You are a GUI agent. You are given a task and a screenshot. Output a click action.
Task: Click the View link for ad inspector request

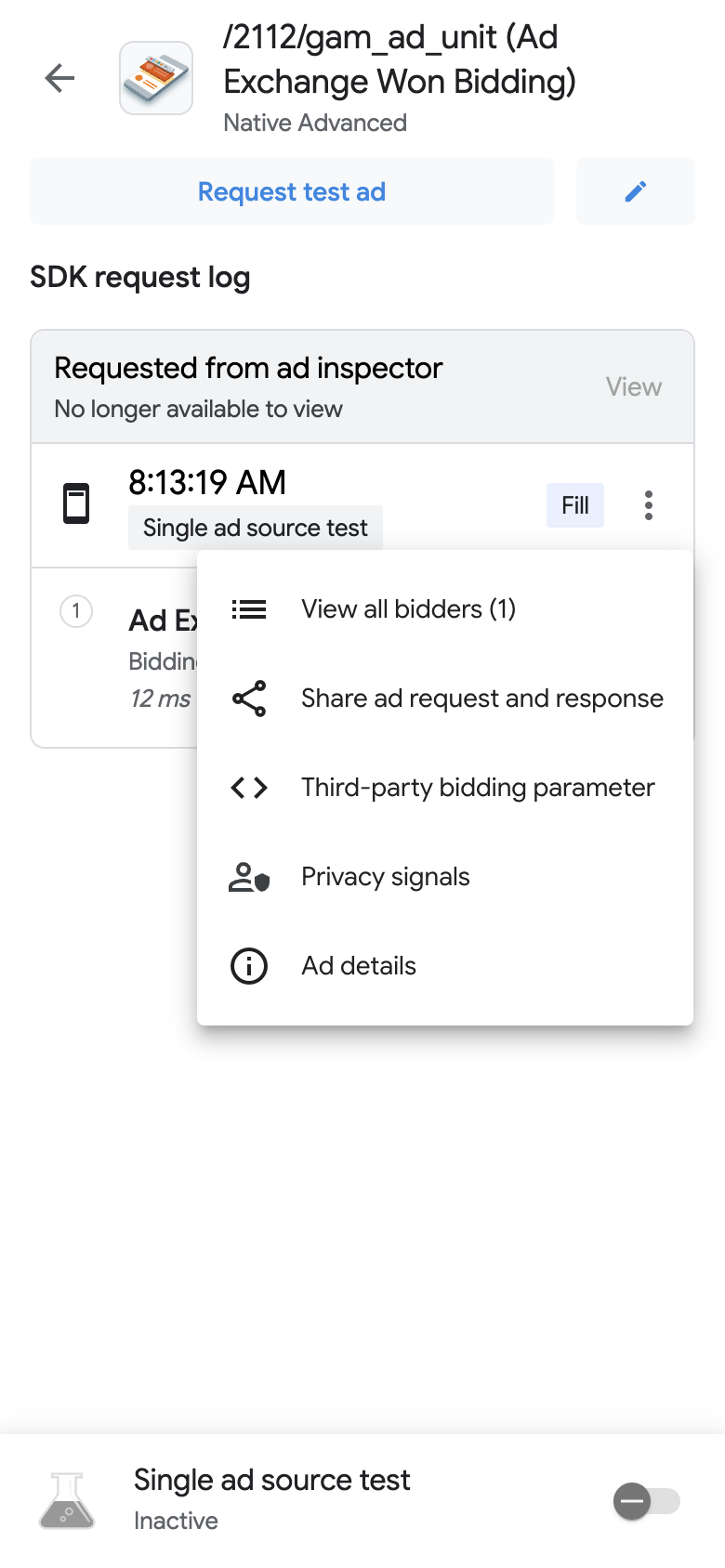click(x=633, y=385)
